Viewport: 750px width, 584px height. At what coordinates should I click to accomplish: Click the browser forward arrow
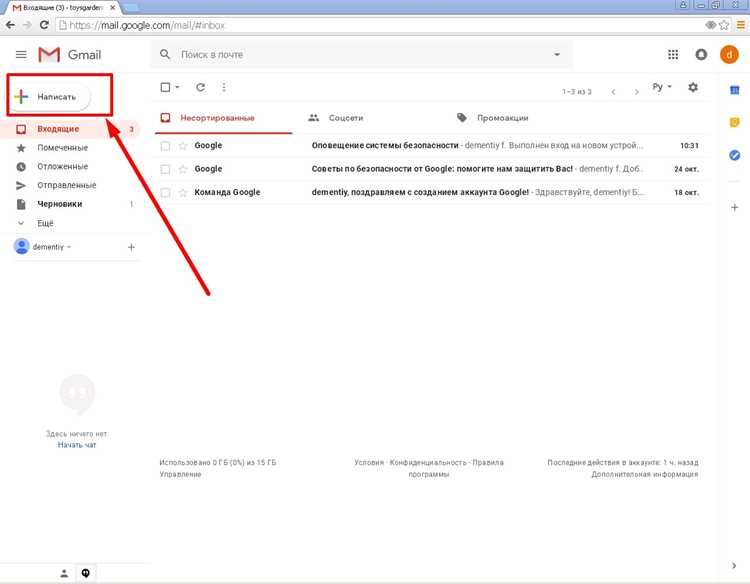pos(27,25)
